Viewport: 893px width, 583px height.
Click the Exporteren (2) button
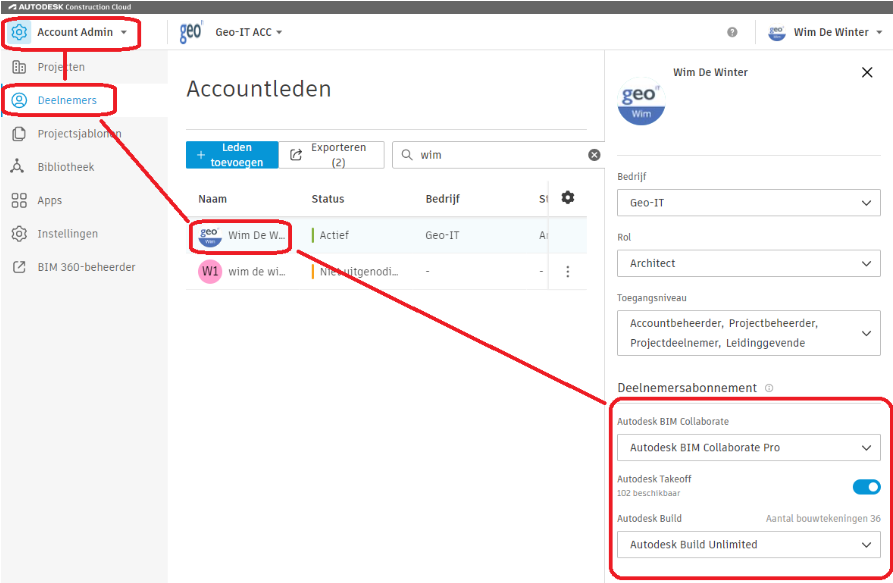(331, 155)
